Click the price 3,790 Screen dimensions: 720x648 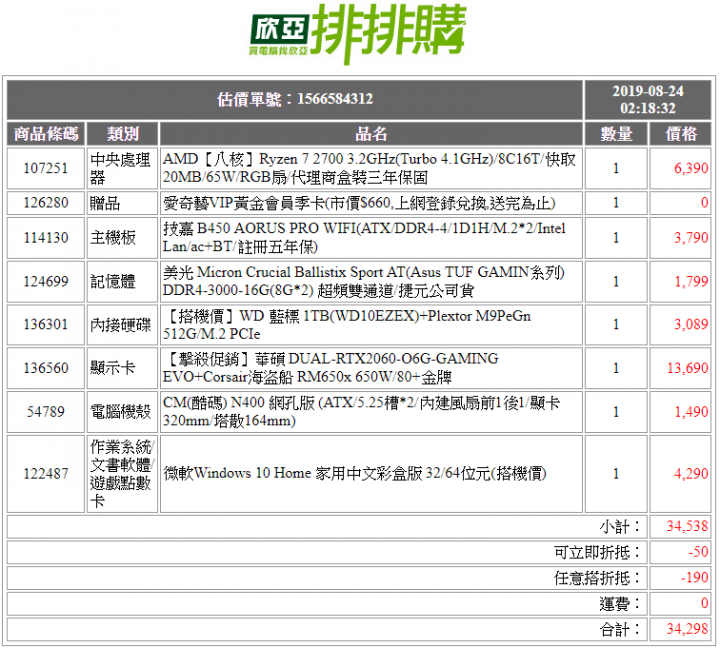(691, 237)
